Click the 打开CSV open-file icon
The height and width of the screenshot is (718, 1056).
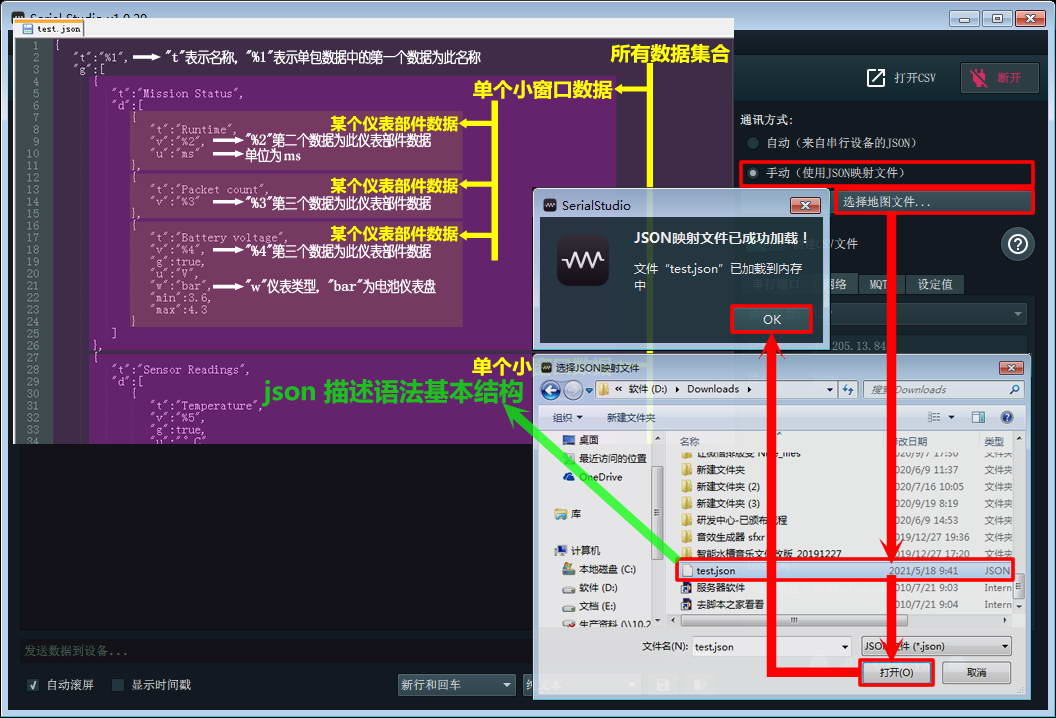[876, 78]
